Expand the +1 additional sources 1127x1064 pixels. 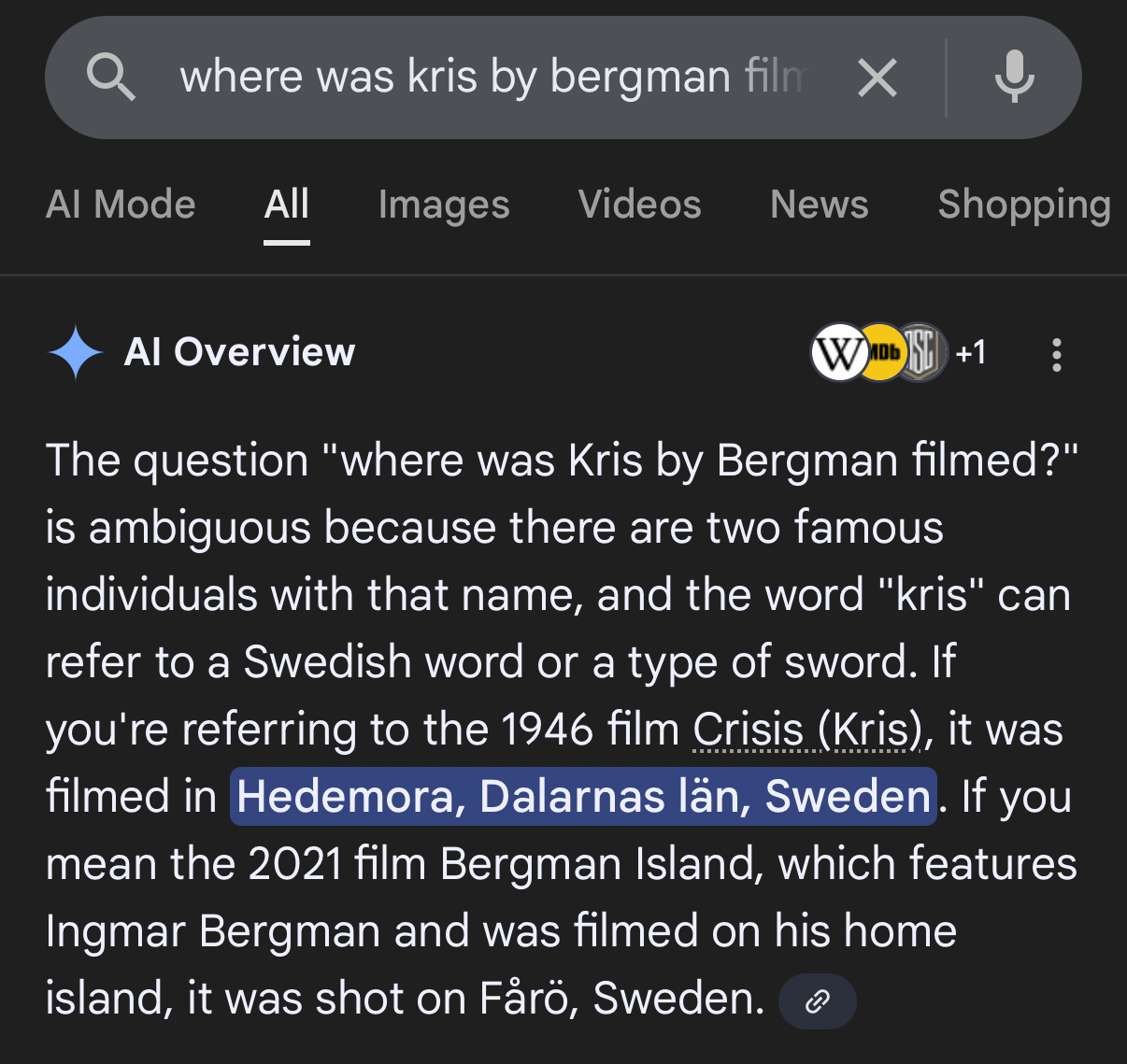tap(971, 353)
